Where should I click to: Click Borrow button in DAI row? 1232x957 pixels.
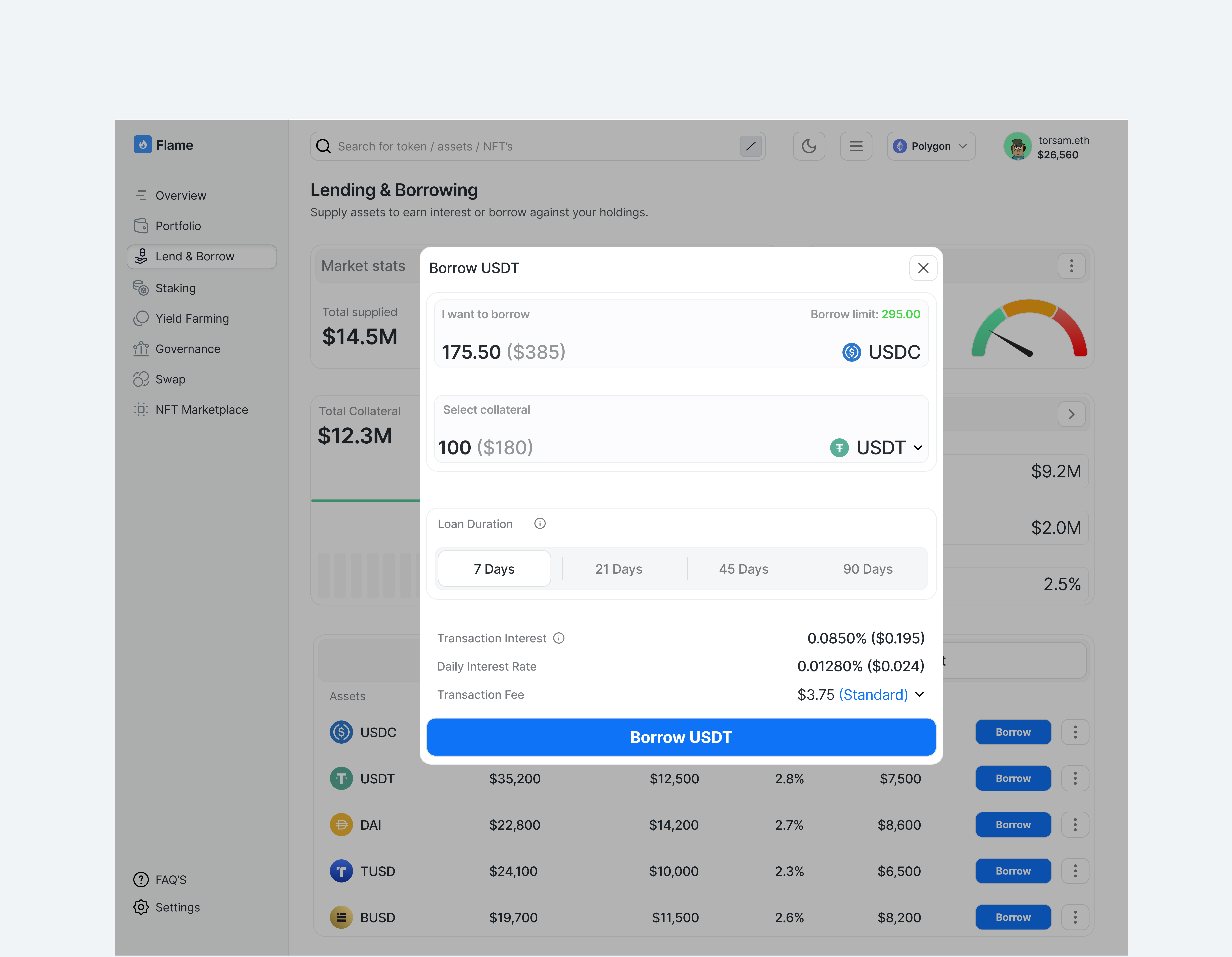1013,824
